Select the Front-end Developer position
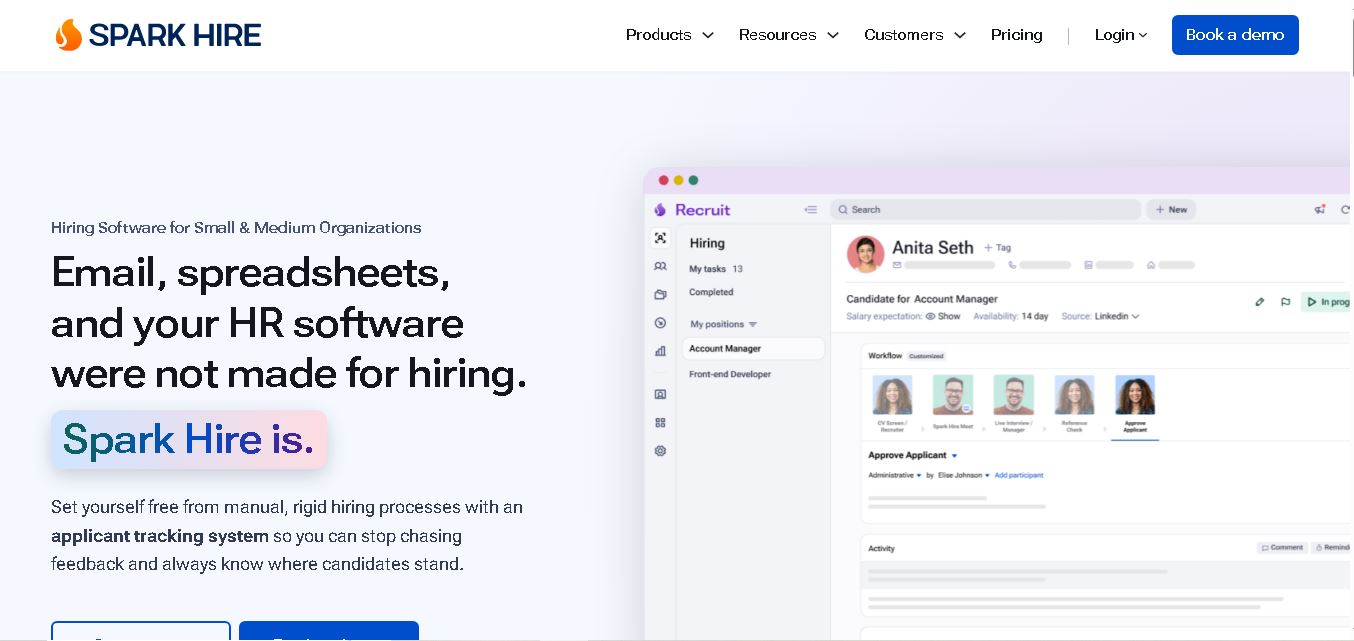This screenshot has height=641, width=1354. click(730, 374)
